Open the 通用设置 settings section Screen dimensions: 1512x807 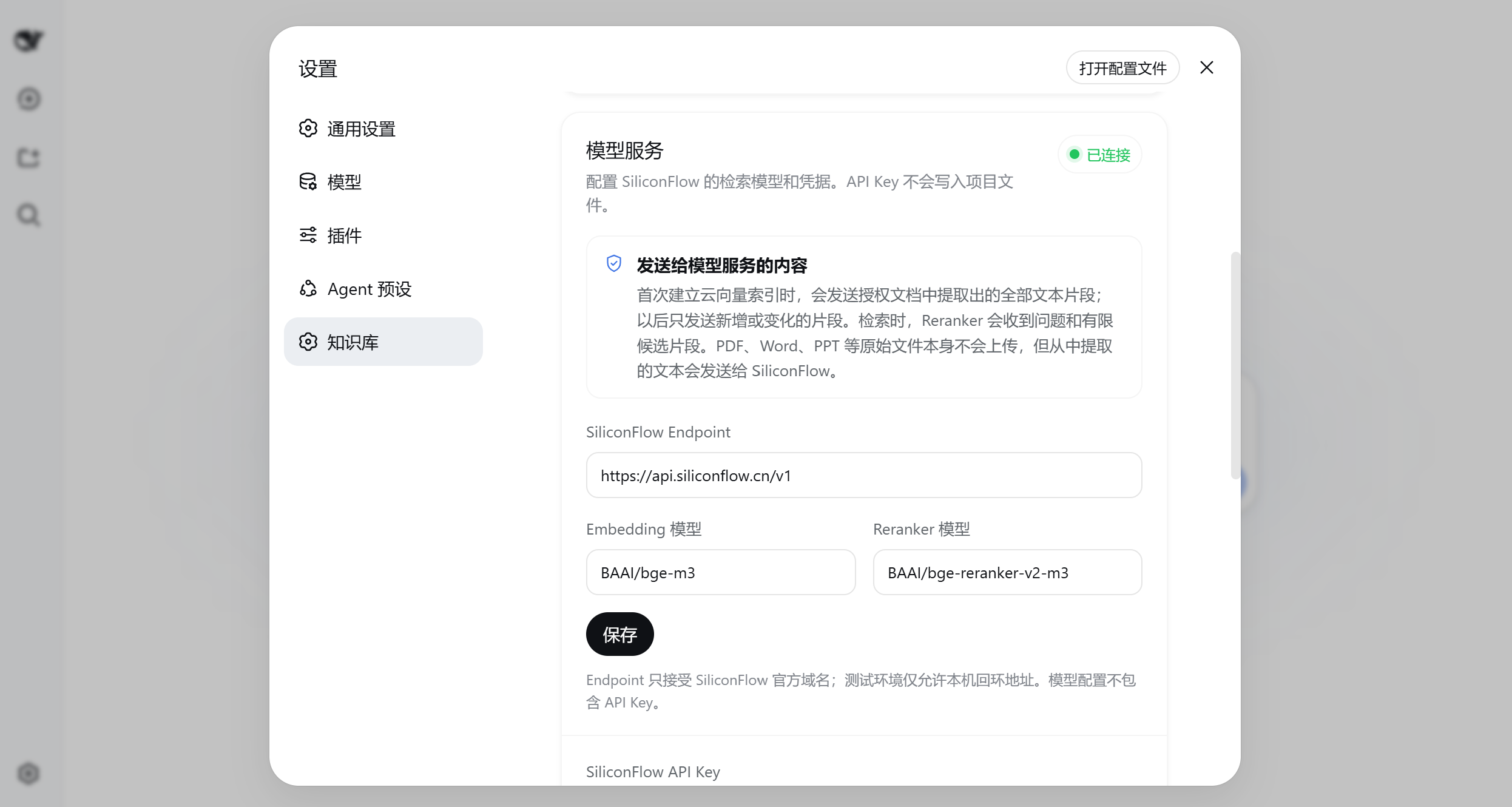point(383,129)
